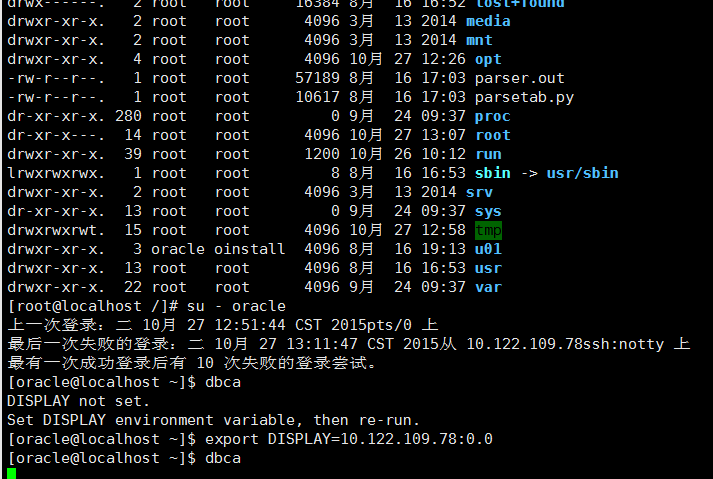Image resolution: width=713 pixels, height=479 pixels.
Task: Click the green terminal cursor block
Action: (x=11, y=474)
